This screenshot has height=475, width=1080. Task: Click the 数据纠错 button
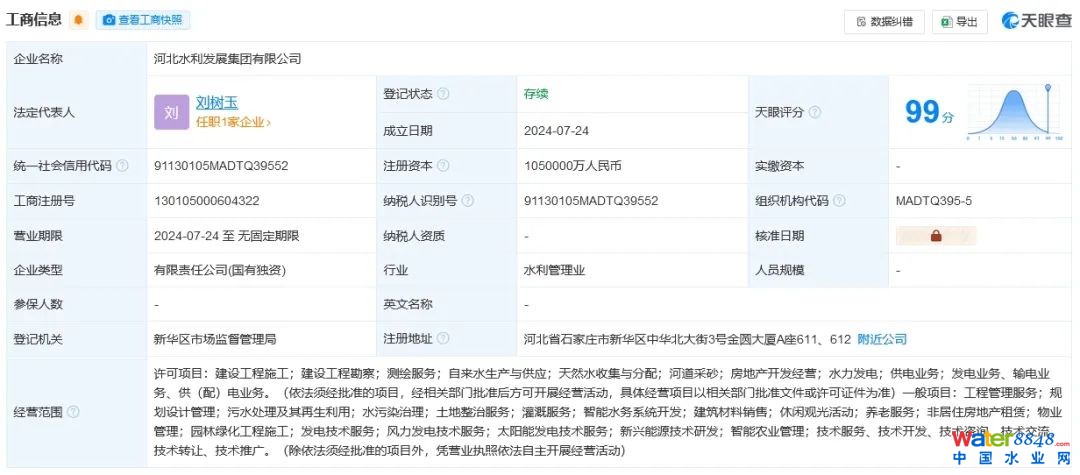point(883,21)
